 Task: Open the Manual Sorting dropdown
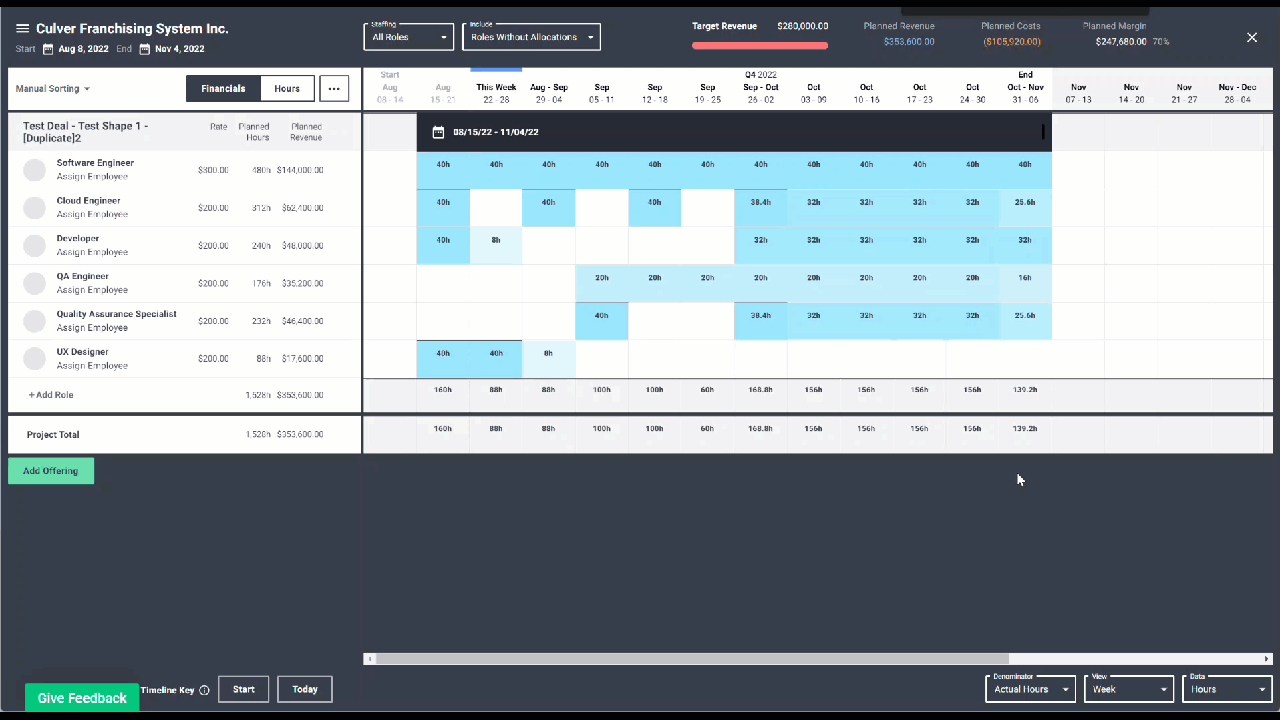53,89
